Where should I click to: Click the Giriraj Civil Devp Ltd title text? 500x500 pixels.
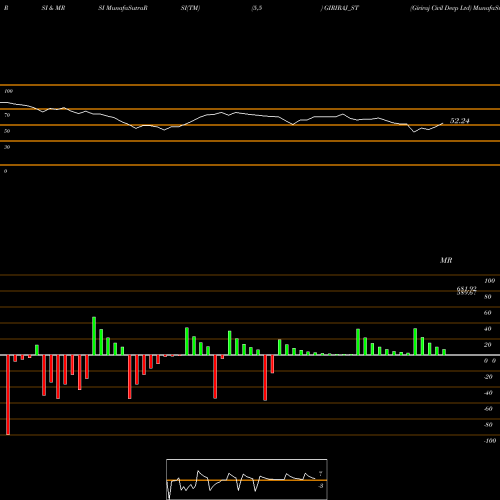[440, 8]
